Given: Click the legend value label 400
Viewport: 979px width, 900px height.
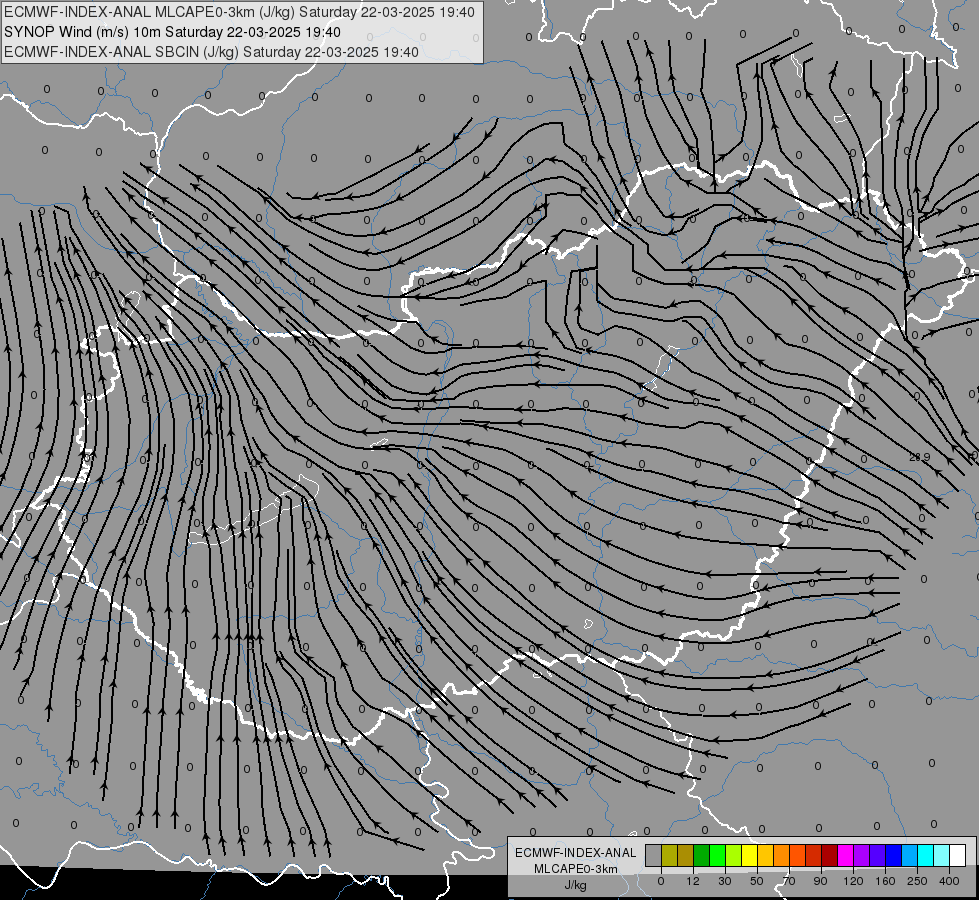Looking at the screenshot, I should pos(949,881).
